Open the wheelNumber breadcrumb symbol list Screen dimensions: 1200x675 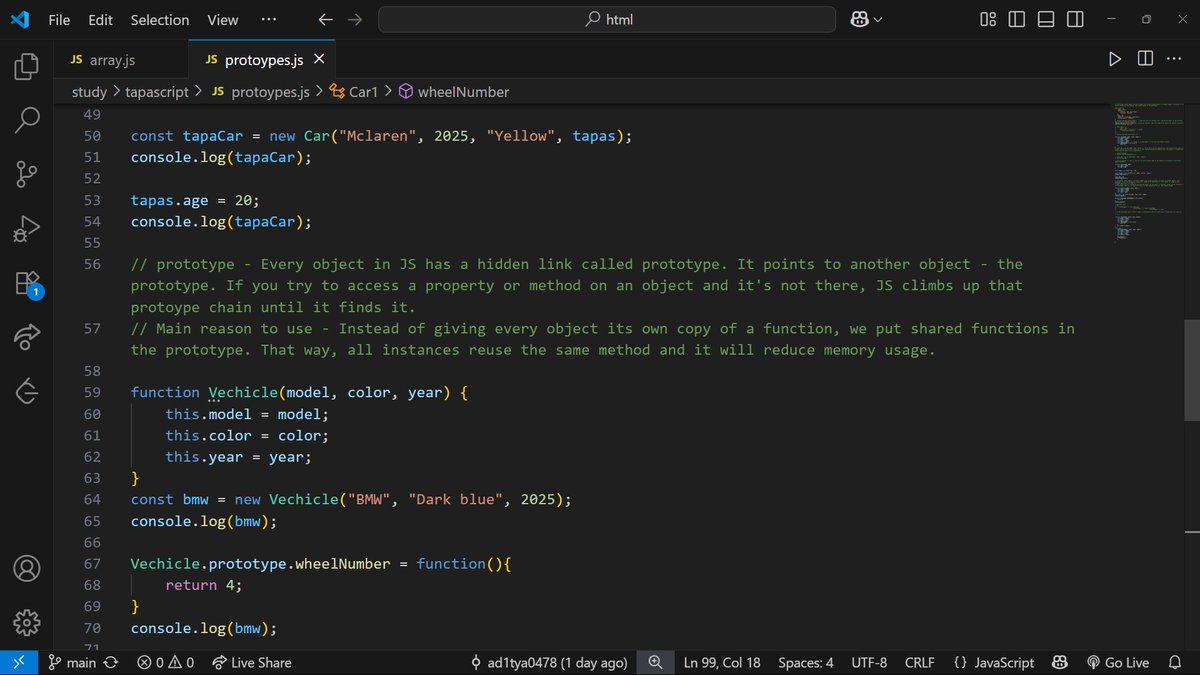453,92
